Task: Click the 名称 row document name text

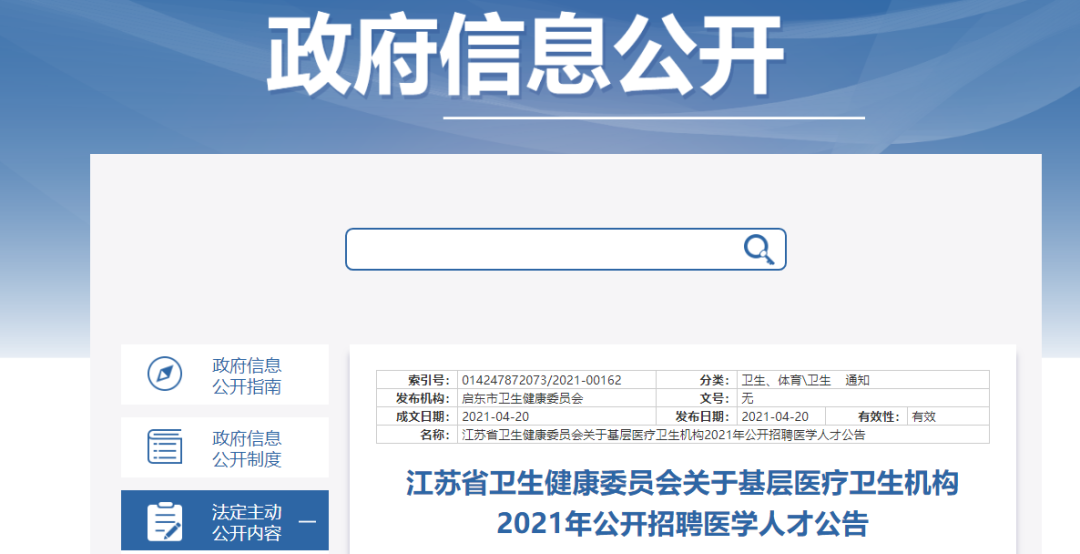Action: (x=662, y=435)
